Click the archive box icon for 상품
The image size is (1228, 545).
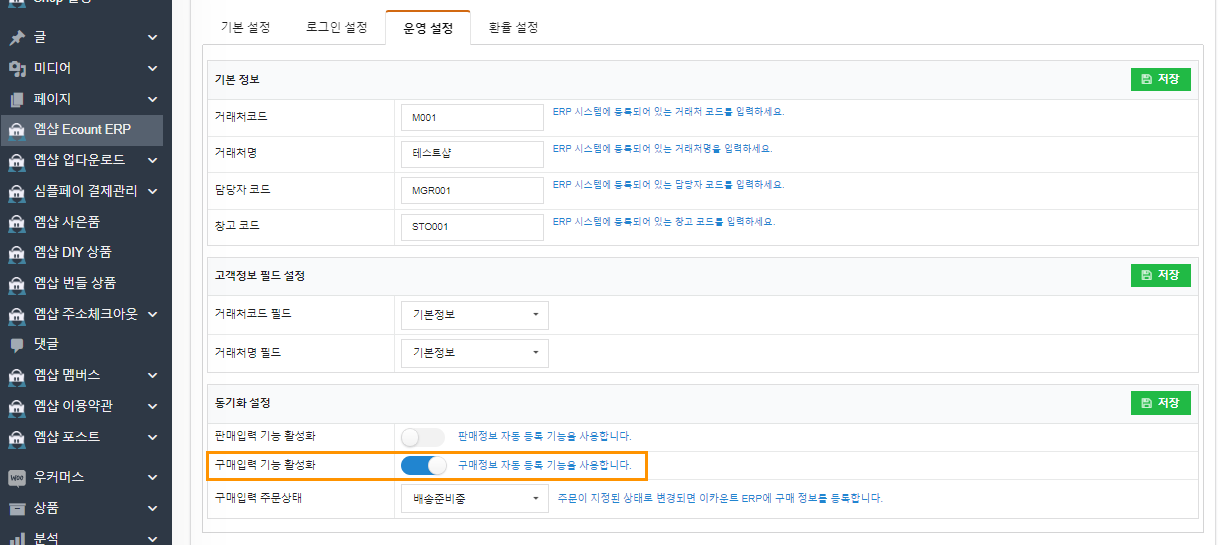coord(16,508)
